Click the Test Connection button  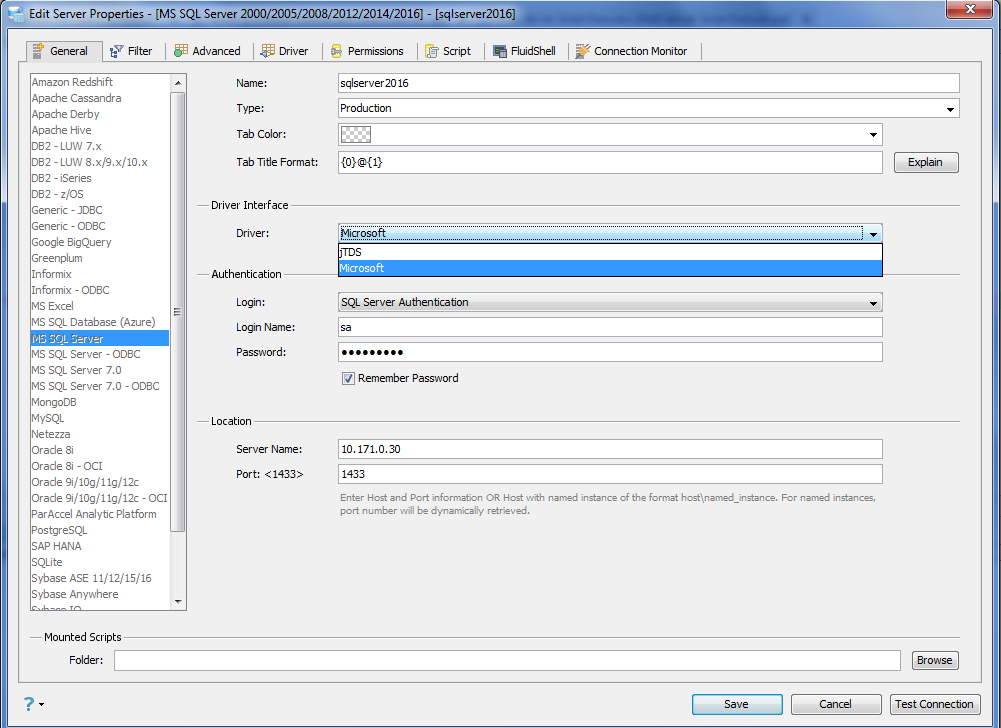pyautogui.click(x=935, y=704)
